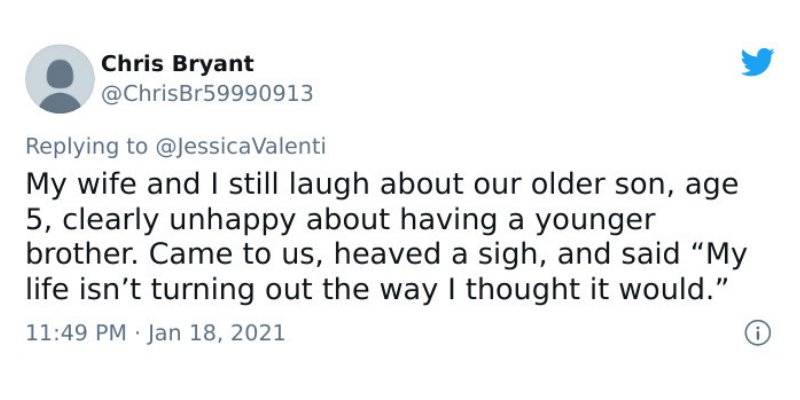
Task: Click the line starting 'brother. Came to us'
Action: tap(386, 255)
